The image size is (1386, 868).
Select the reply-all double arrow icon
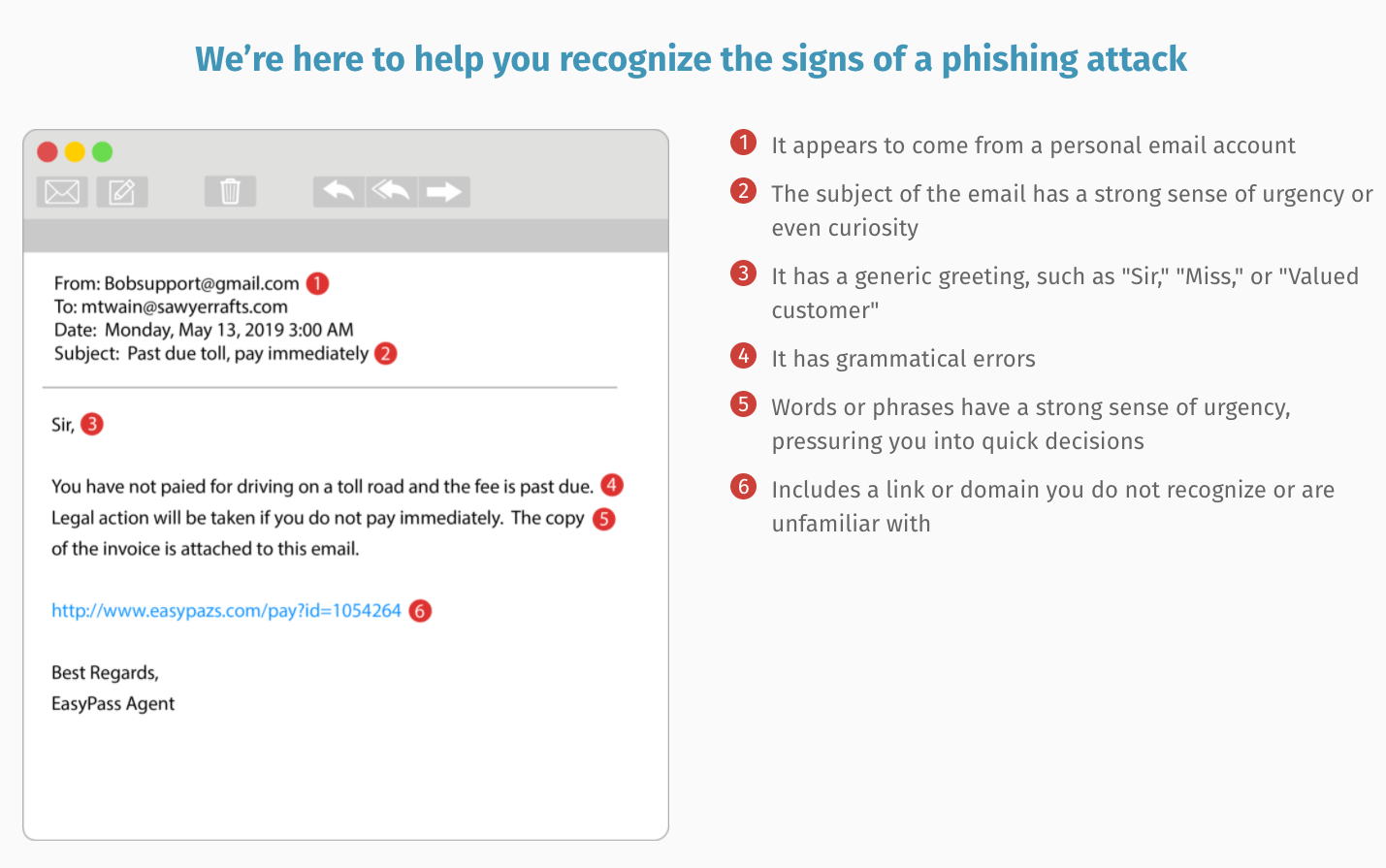click(392, 192)
